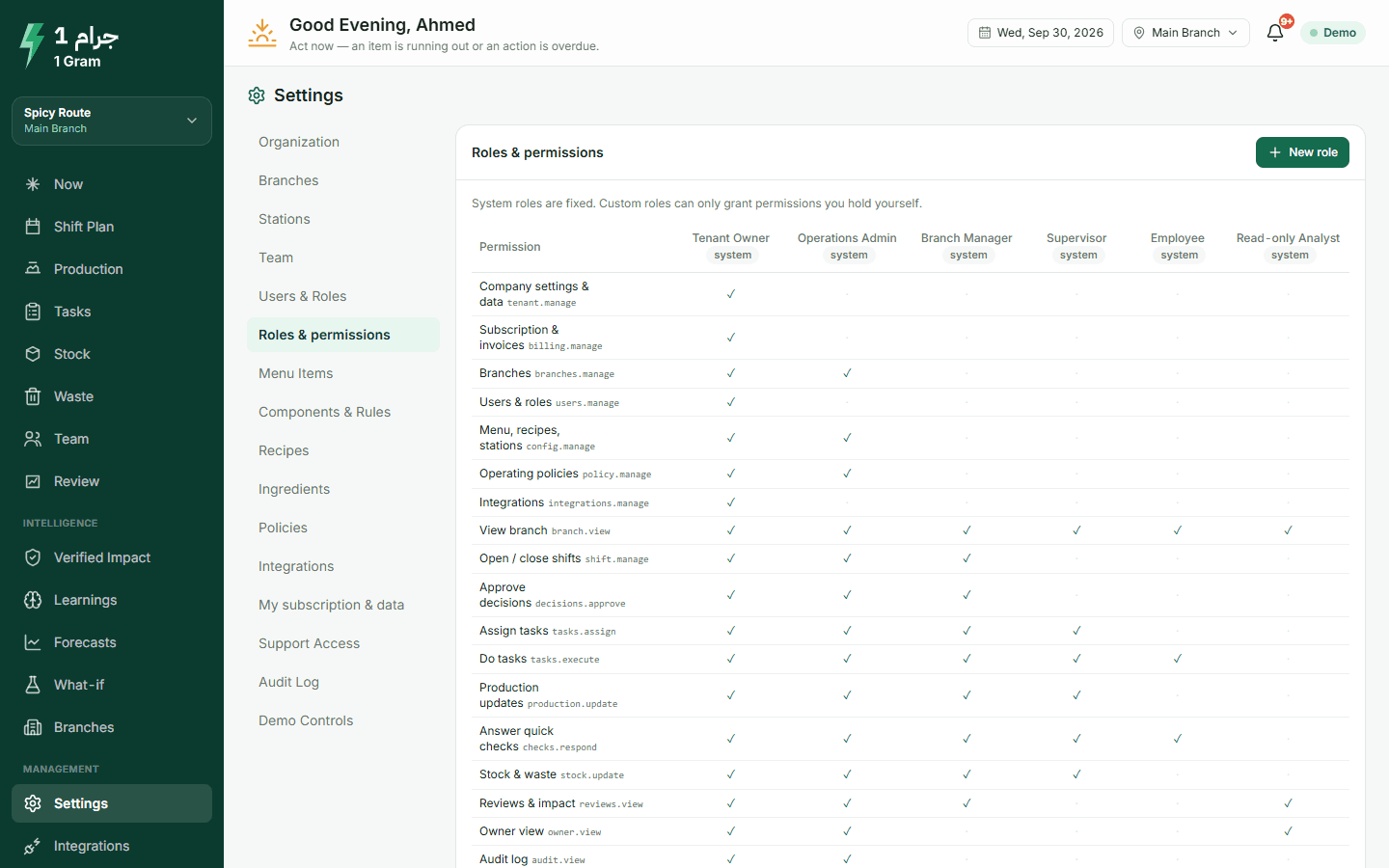Click Employee checkmark for Do tasks row
1389x868 pixels.
click(1178, 659)
